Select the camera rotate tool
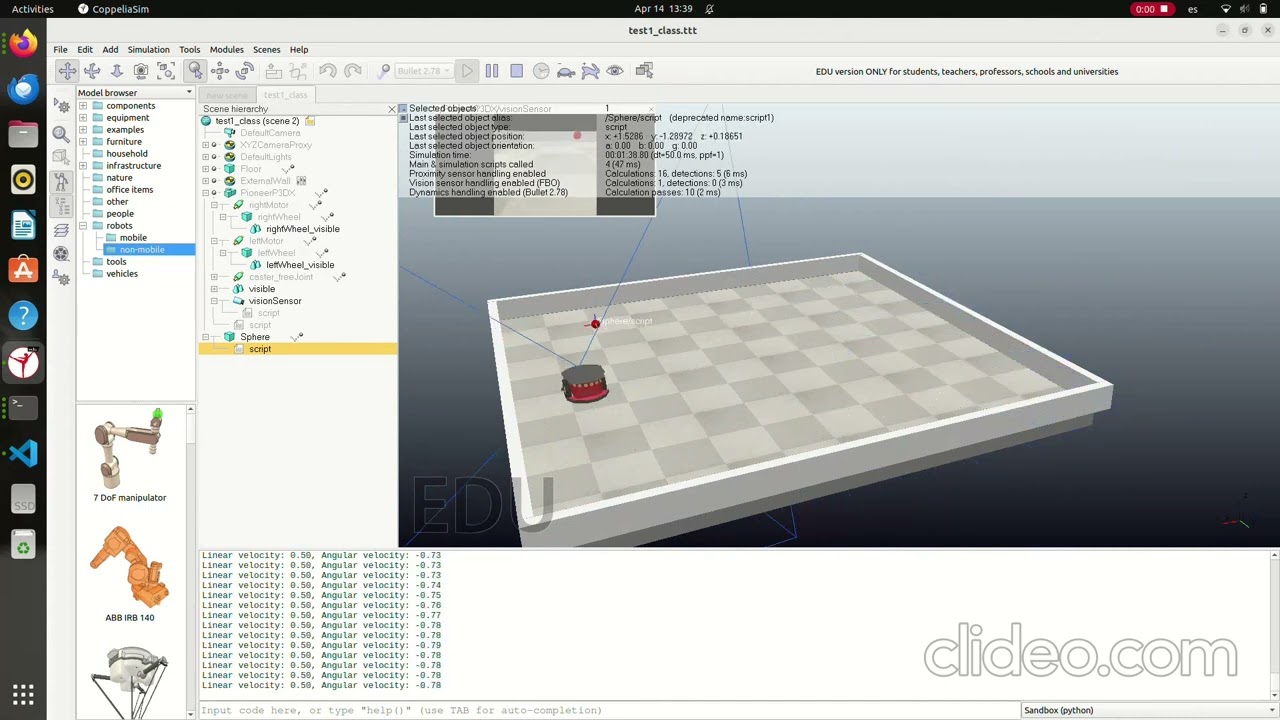This screenshot has width=1280, height=720. 92,71
